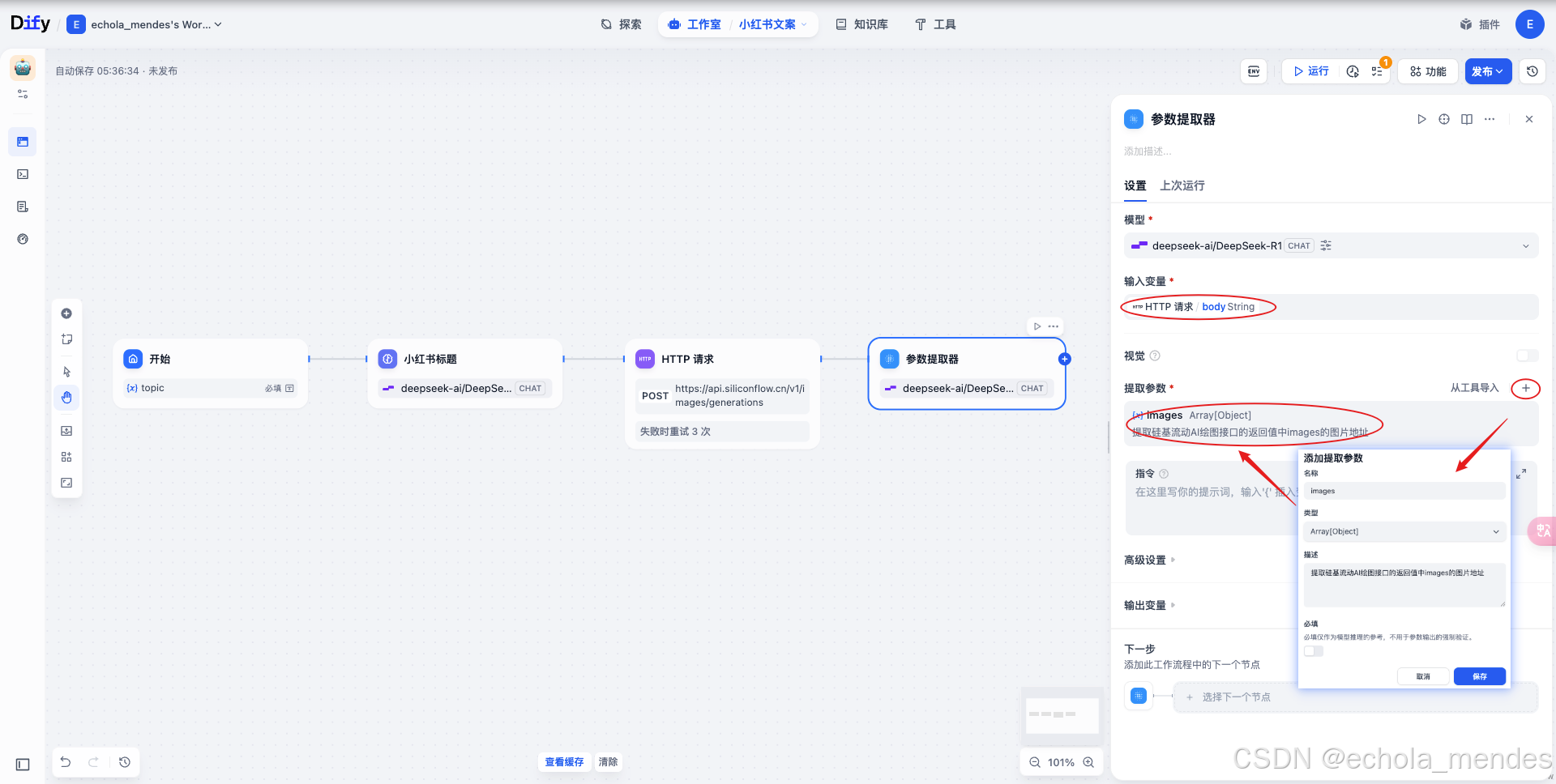The width and height of the screenshot is (1556, 784).
Task: Open the app settings sliders icon under the avatar
Action: tap(23, 95)
